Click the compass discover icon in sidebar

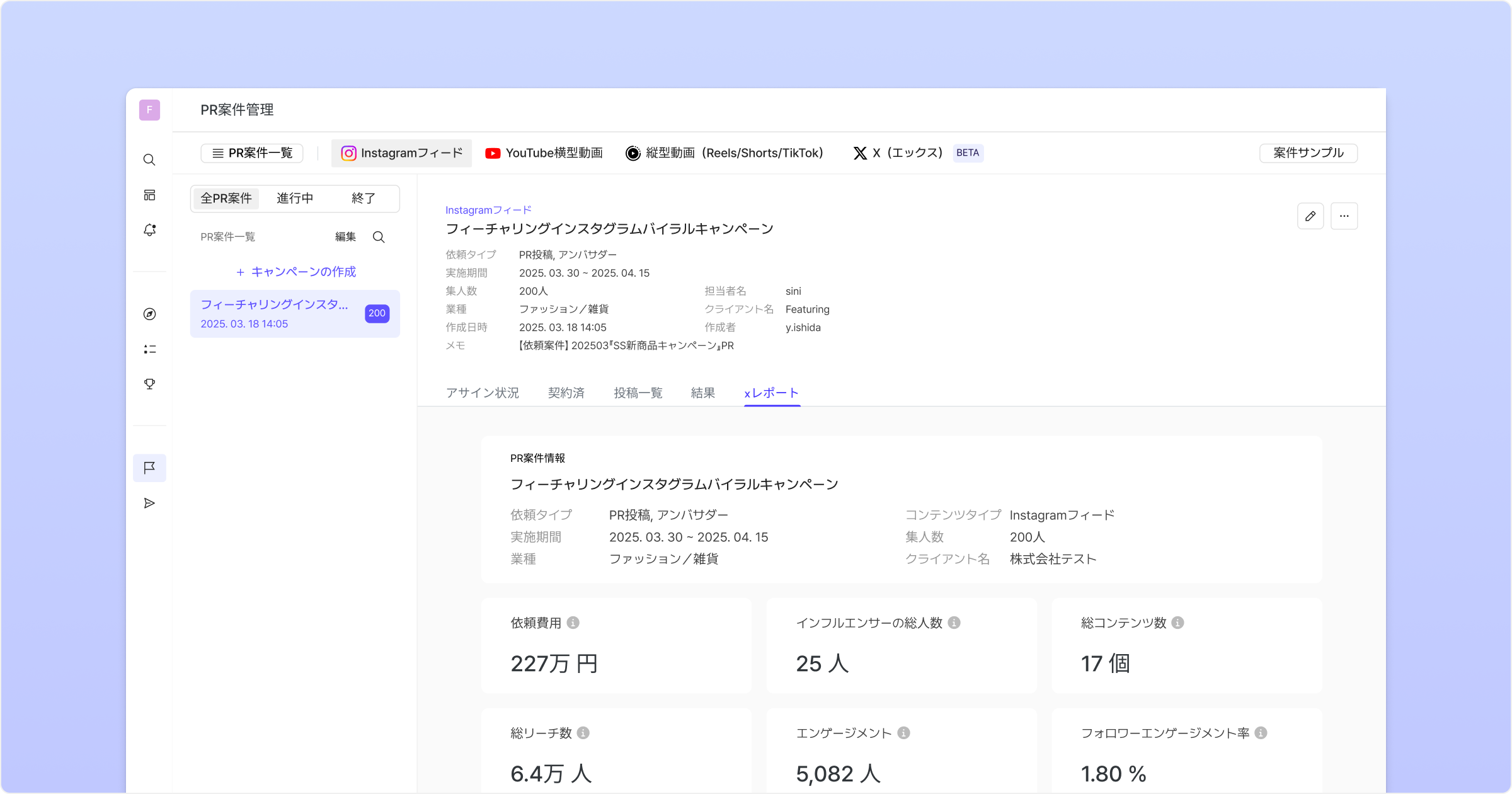[x=149, y=314]
